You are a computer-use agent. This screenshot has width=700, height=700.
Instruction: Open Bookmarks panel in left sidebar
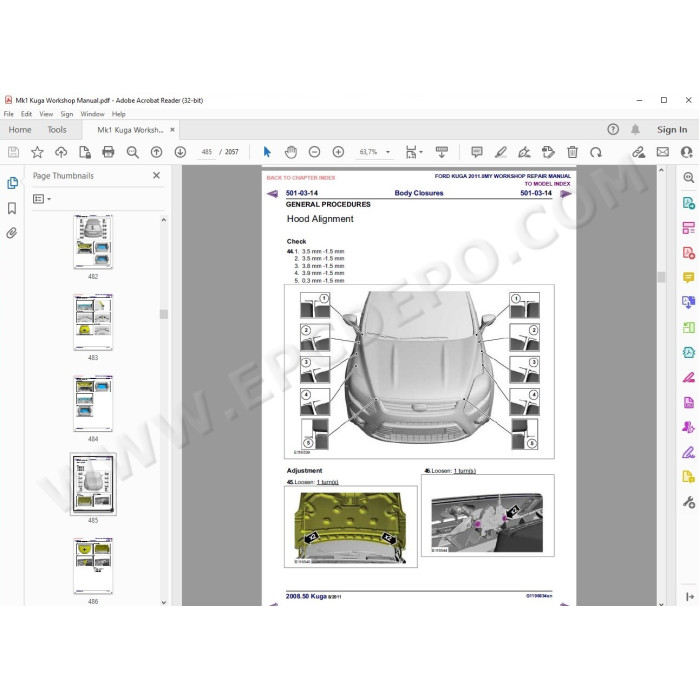point(12,208)
